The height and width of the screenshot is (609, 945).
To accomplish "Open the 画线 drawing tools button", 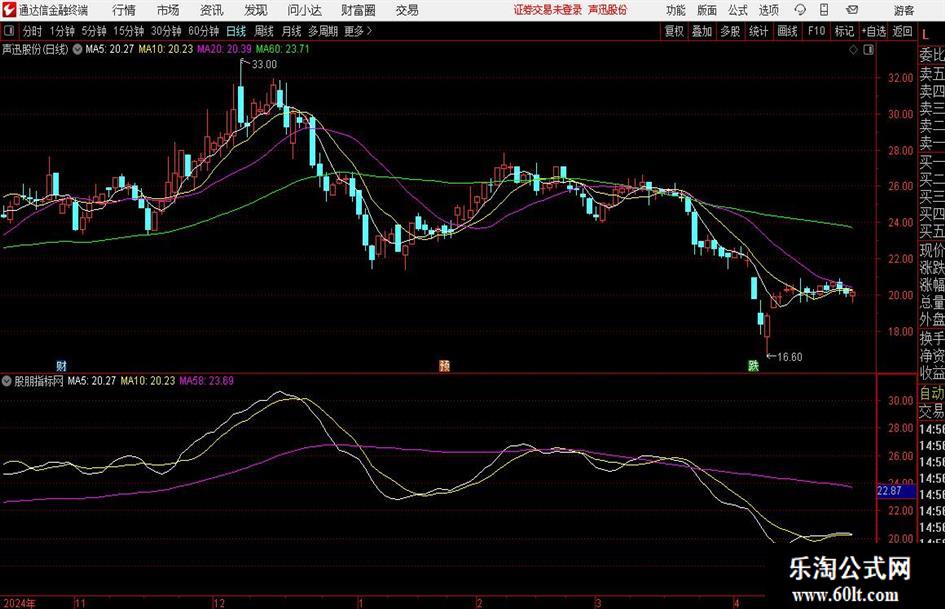I will (x=788, y=31).
